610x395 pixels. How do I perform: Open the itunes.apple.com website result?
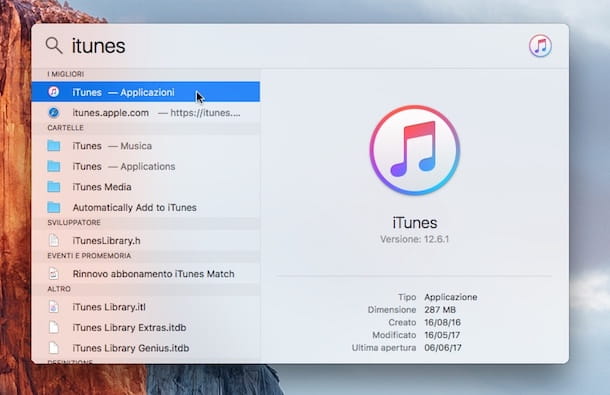(145, 112)
